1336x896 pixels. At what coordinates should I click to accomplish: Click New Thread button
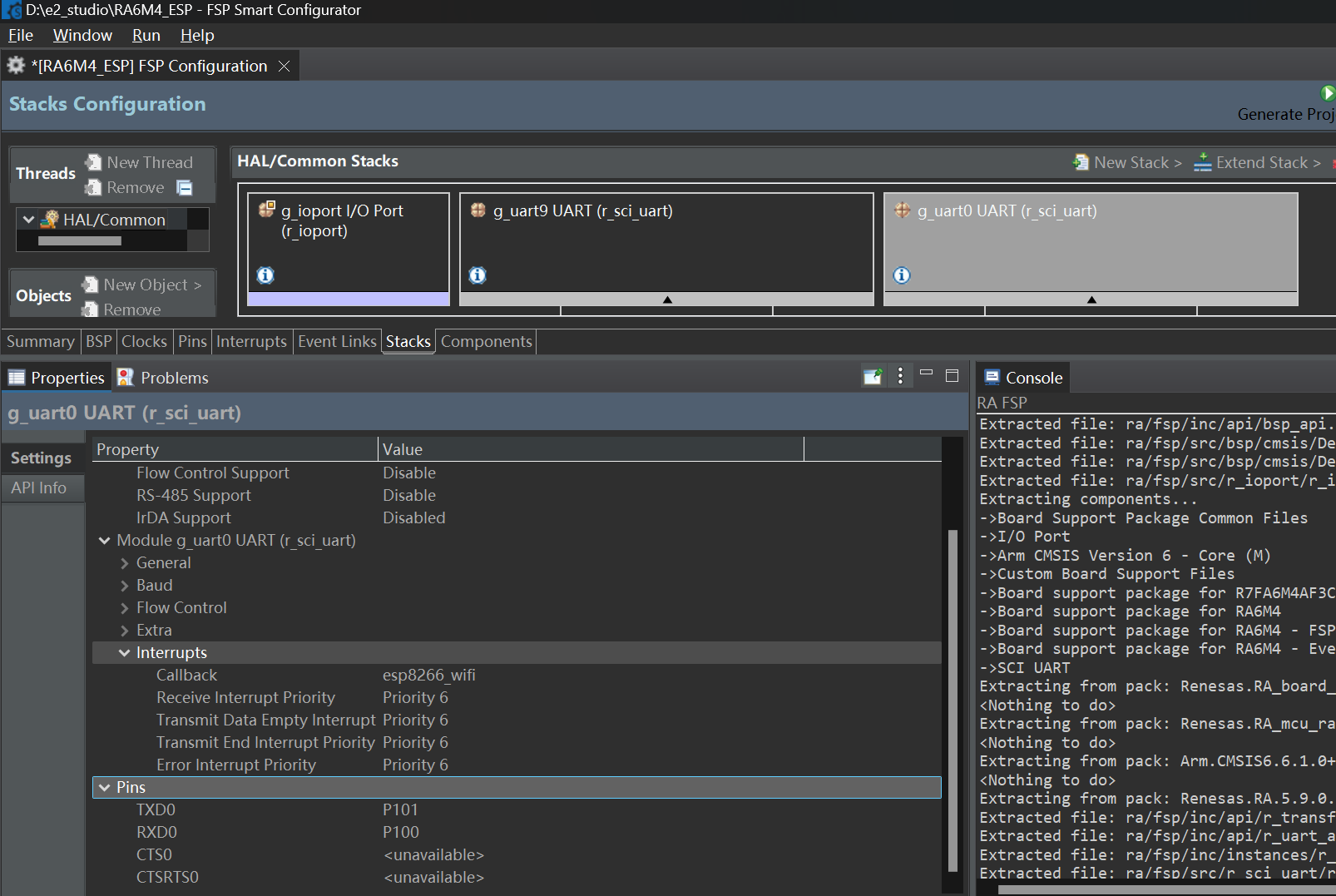(140, 162)
